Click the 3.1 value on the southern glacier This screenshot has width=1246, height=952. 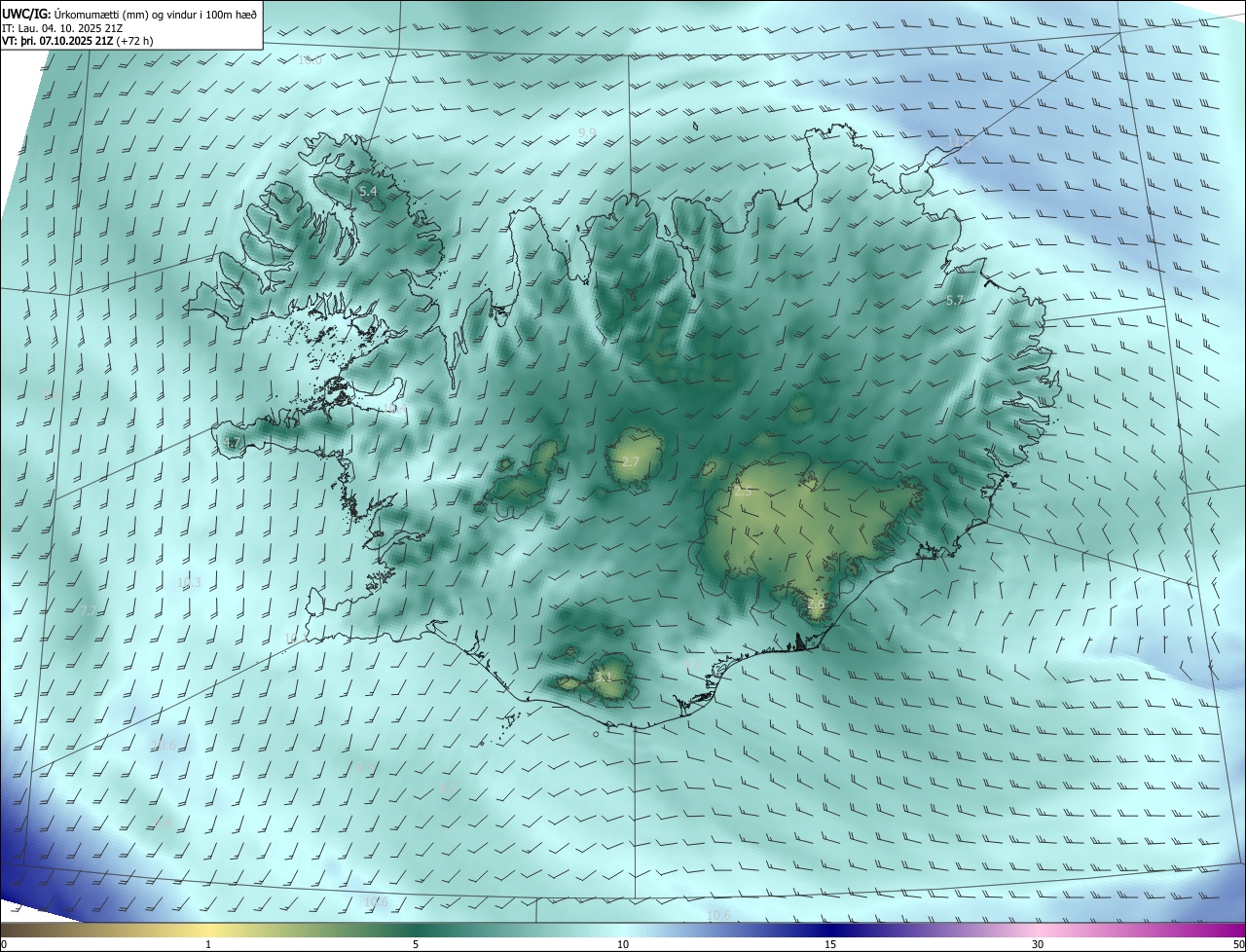604,677
